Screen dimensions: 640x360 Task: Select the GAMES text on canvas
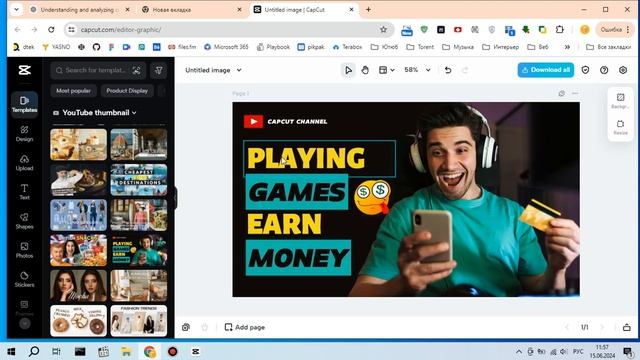click(x=297, y=192)
